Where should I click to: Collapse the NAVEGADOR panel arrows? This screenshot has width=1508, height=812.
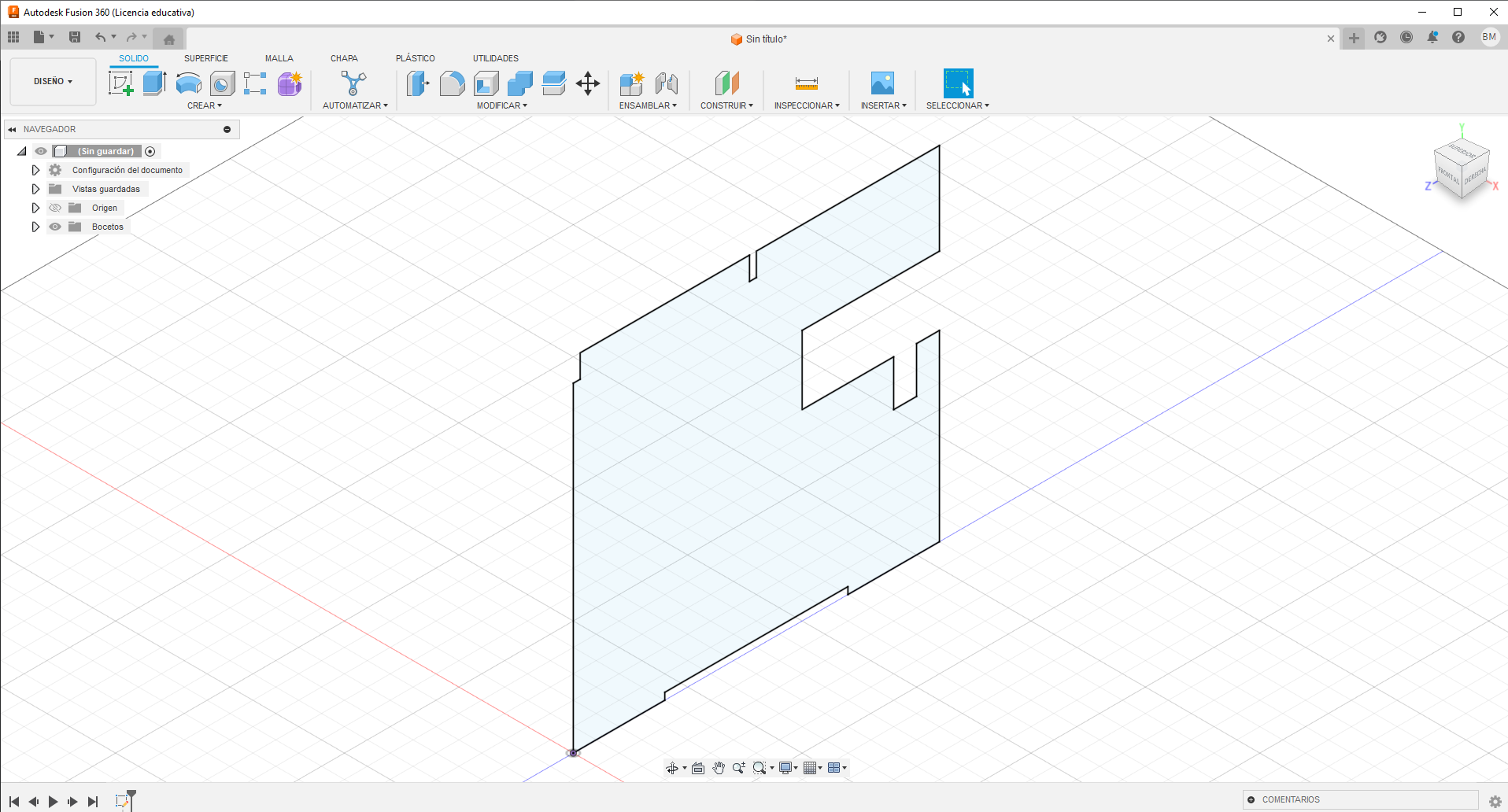[x=12, y=129]
